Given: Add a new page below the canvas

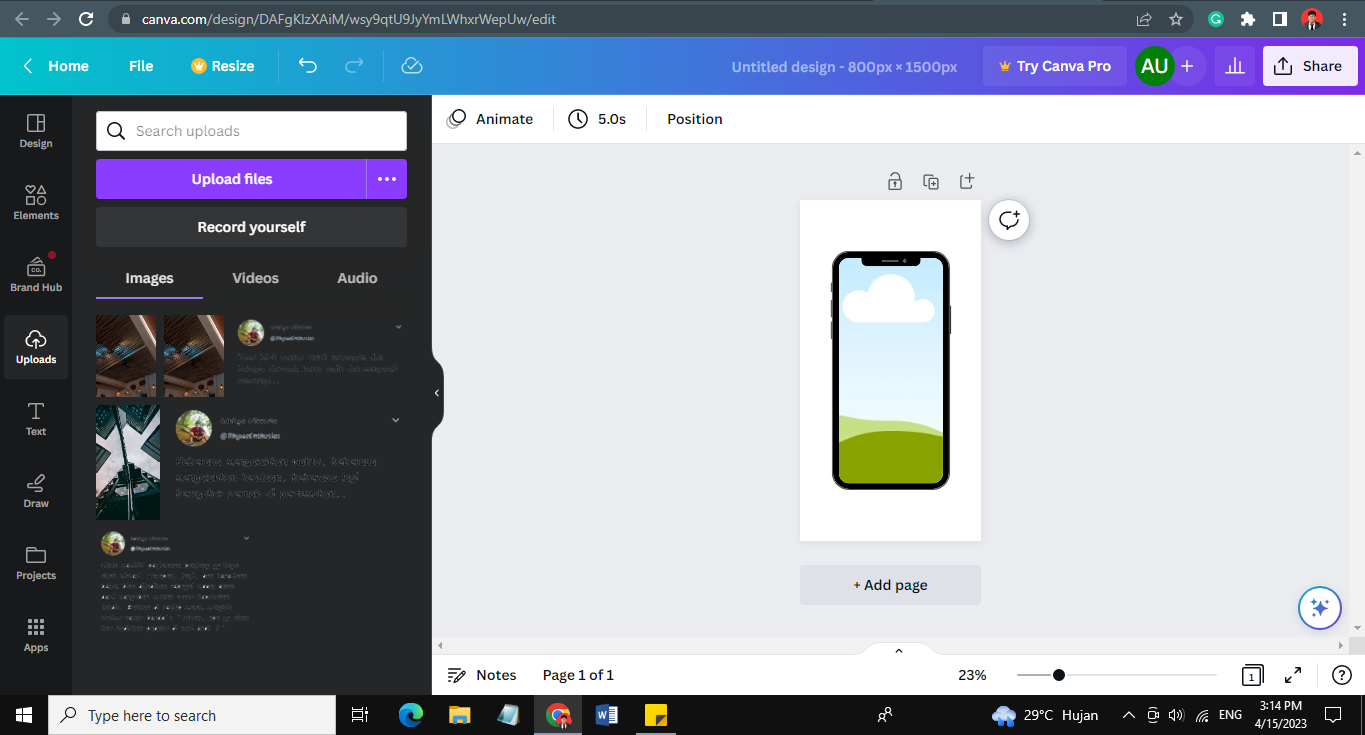Looking at the screenshot, I should [x=889, y=585].
